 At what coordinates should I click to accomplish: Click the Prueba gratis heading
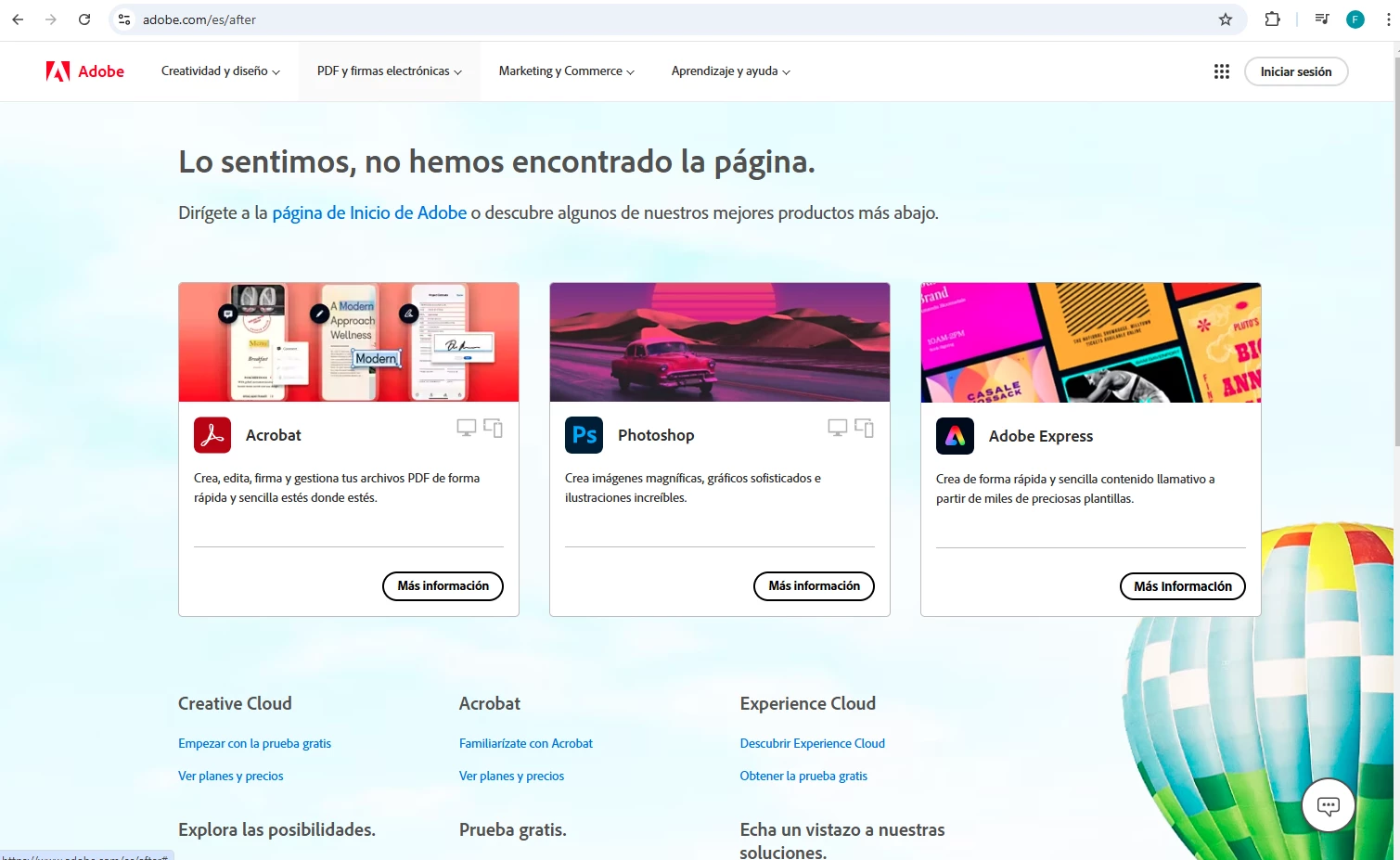click(x=513, y=829)
